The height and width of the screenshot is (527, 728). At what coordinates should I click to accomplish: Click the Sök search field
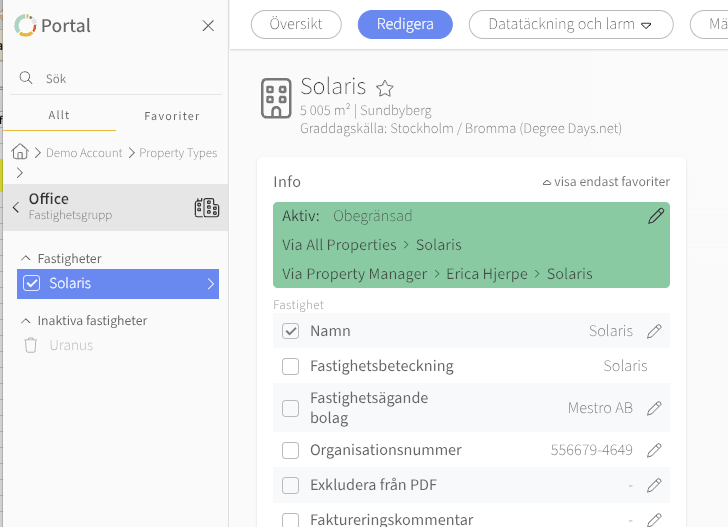[120, 78]
